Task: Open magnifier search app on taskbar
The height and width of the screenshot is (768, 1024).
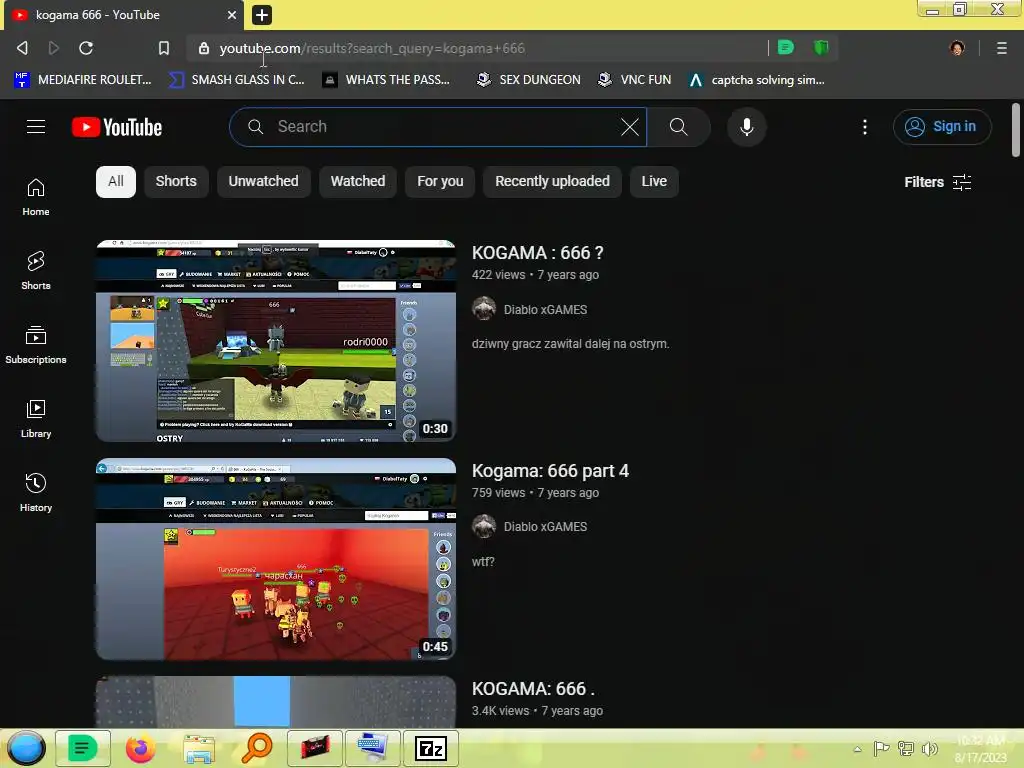Action: point(257,748)
